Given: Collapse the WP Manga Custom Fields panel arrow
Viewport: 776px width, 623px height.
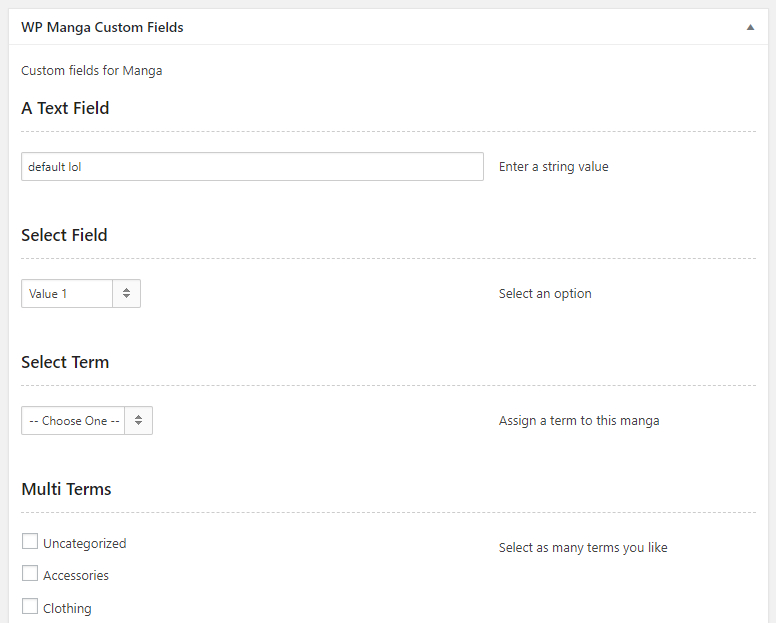Looking at the screenshot, I should [750, 27].
